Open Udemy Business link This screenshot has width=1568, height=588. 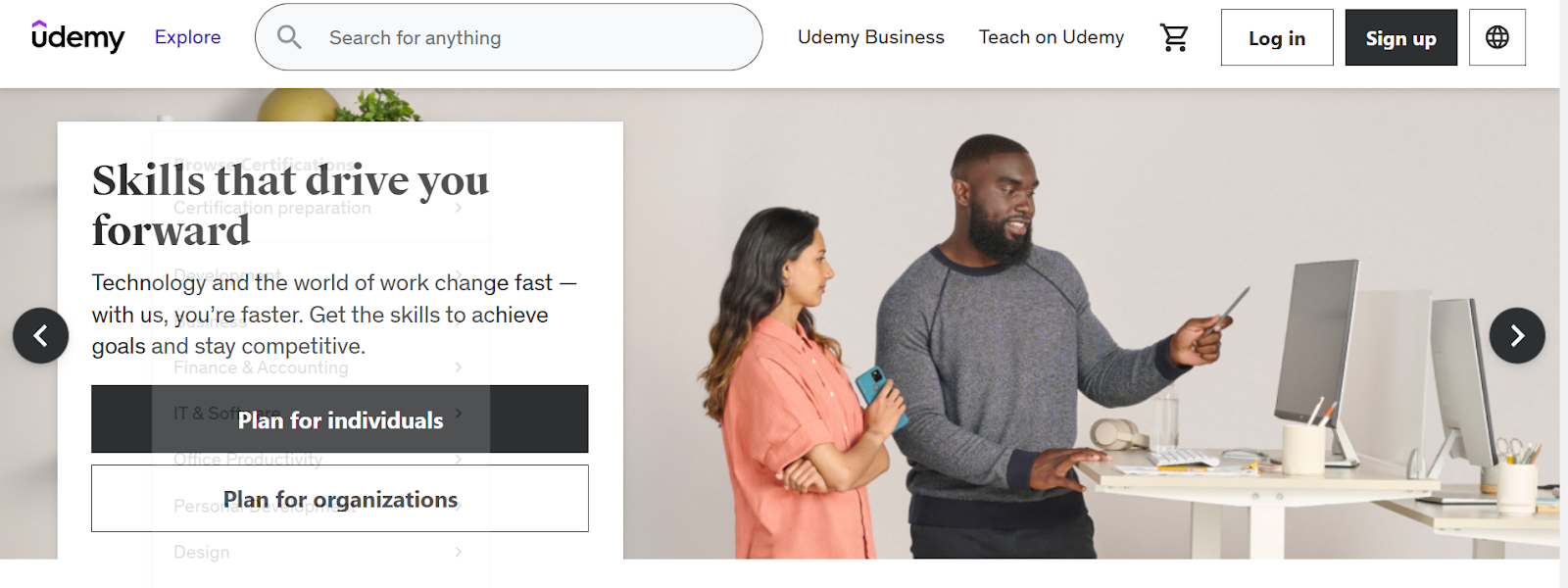[x=870, y=37]
